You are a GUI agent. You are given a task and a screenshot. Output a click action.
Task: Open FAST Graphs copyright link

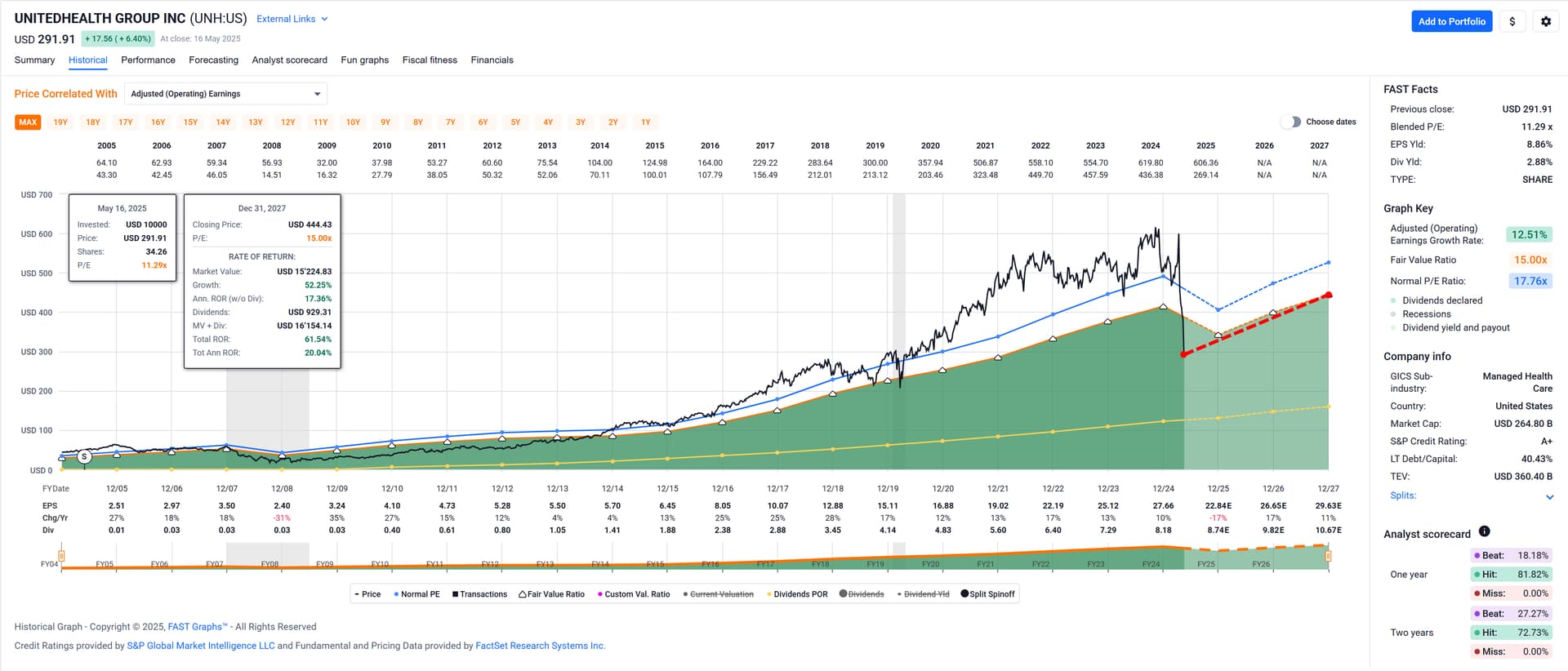point(198,627)
